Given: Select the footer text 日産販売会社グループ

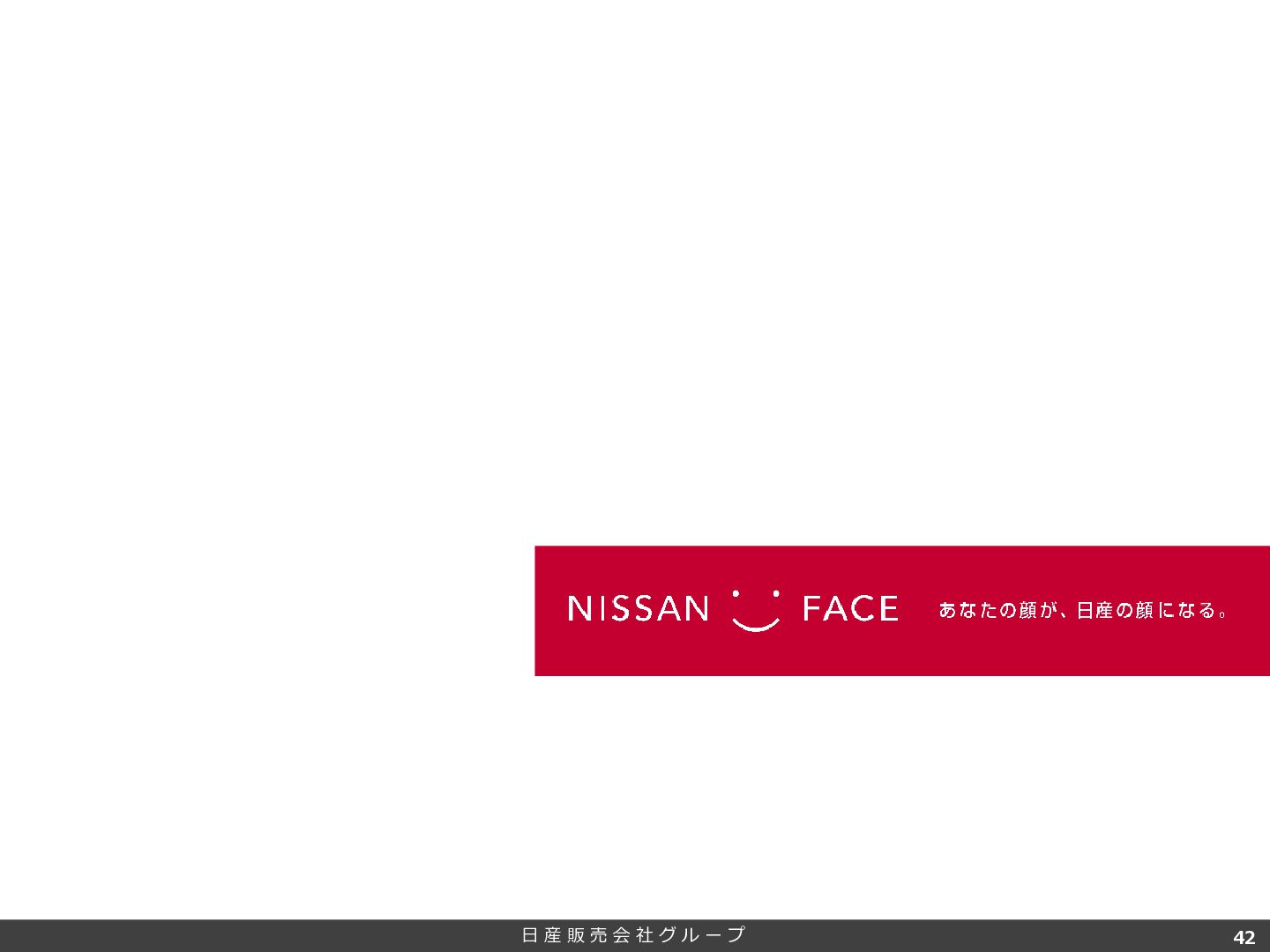Looking at the screenshot, I should [x=633, y=935].
